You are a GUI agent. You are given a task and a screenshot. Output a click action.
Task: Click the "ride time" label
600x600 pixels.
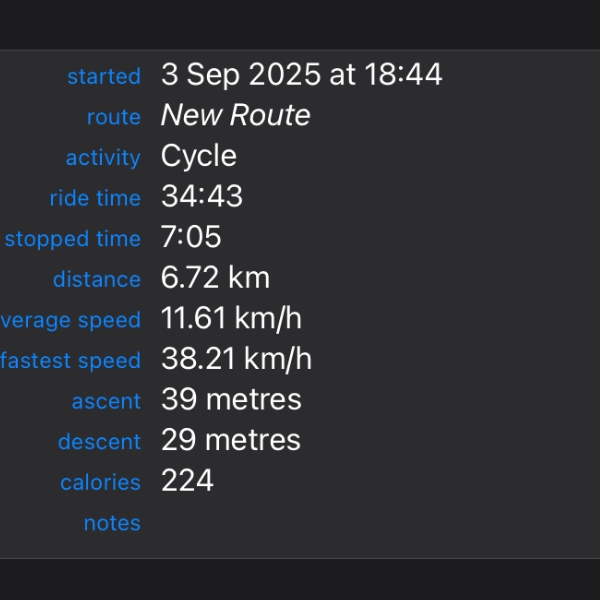[95, 198]
